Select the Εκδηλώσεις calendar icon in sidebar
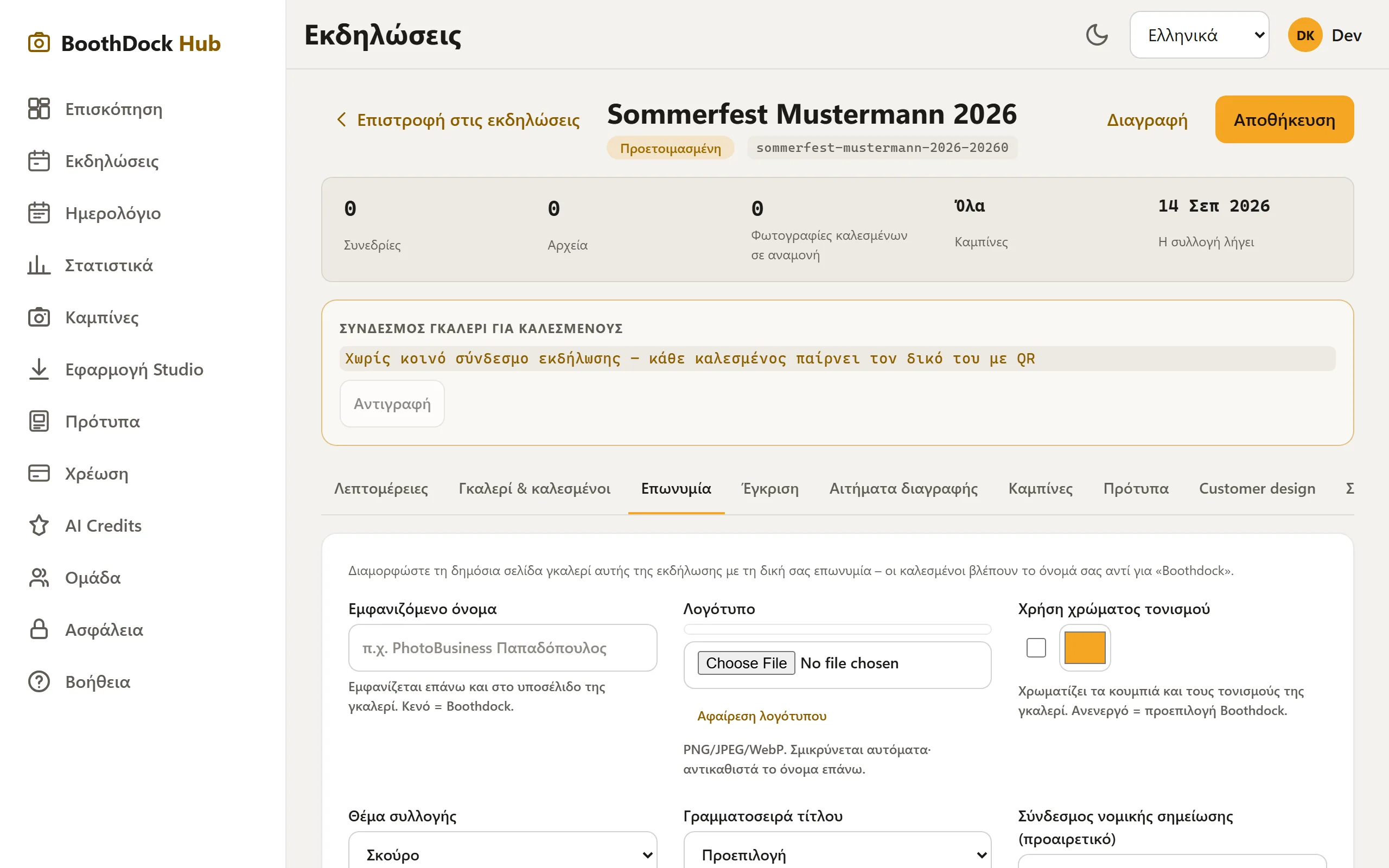 tap(39, 161)
